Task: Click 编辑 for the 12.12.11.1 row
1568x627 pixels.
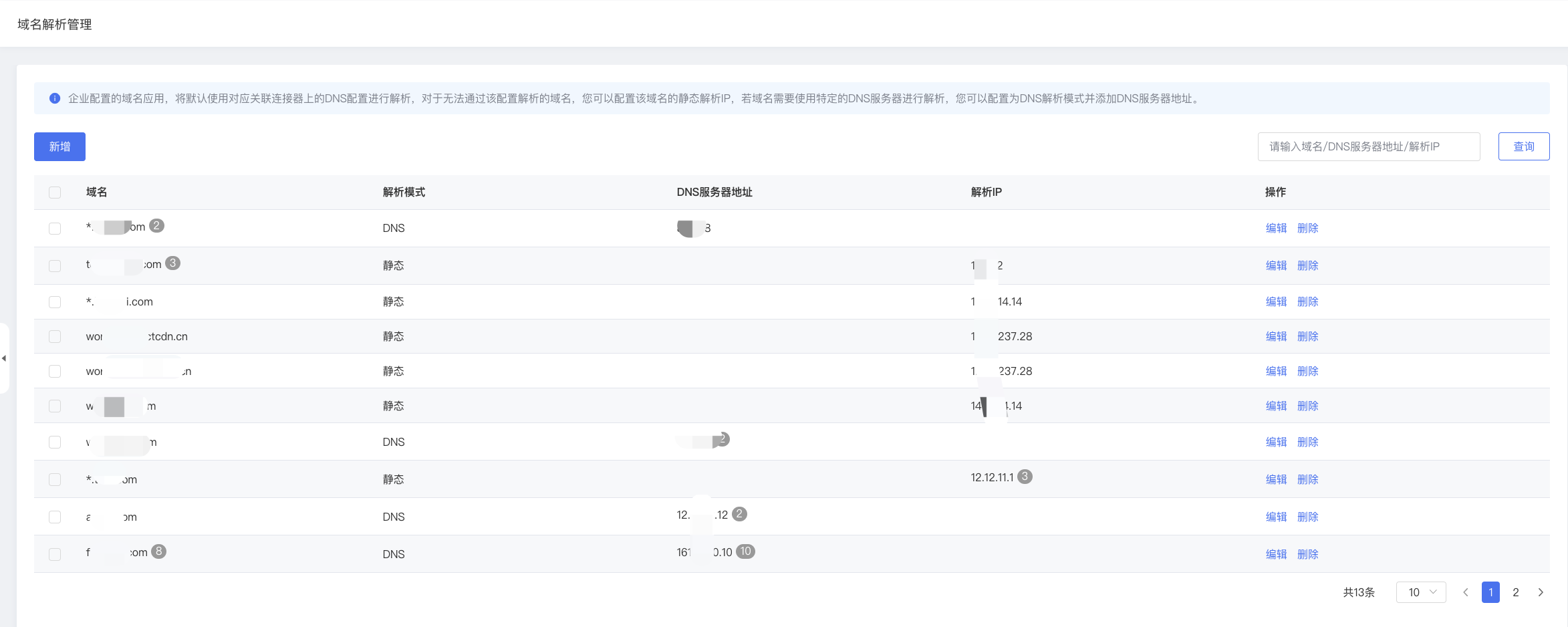Action: 1276,480
